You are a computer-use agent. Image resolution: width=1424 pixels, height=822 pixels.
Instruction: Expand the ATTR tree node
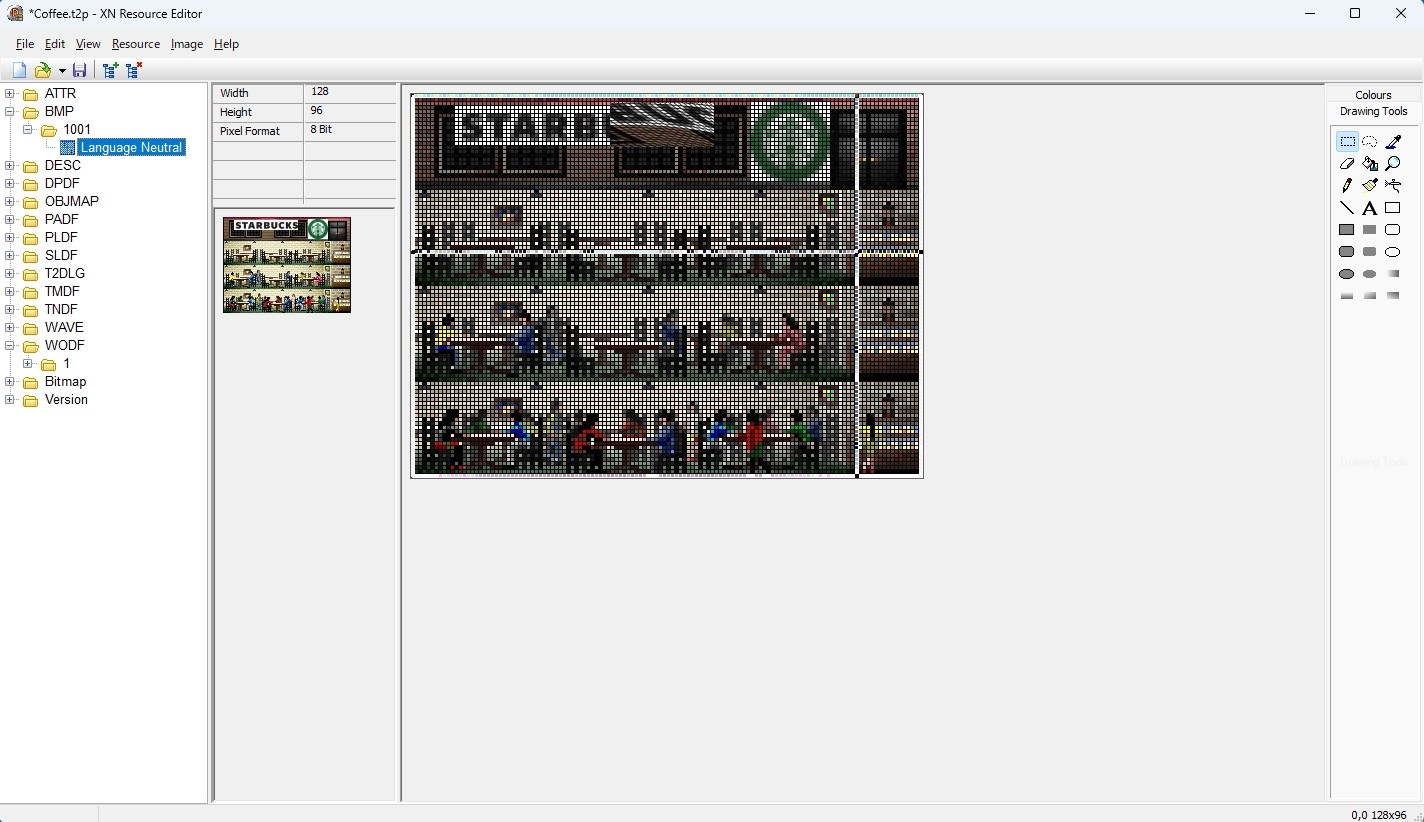[10, 94]
